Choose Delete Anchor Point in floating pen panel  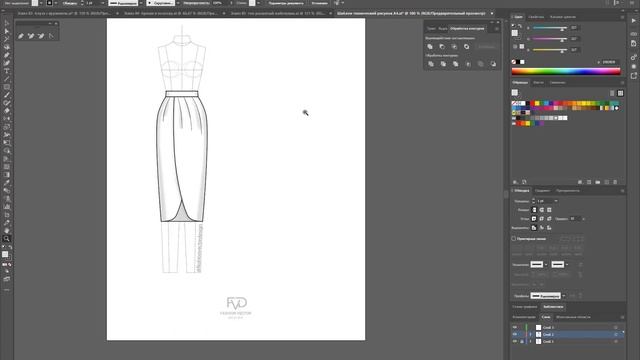tap(41, 36)
